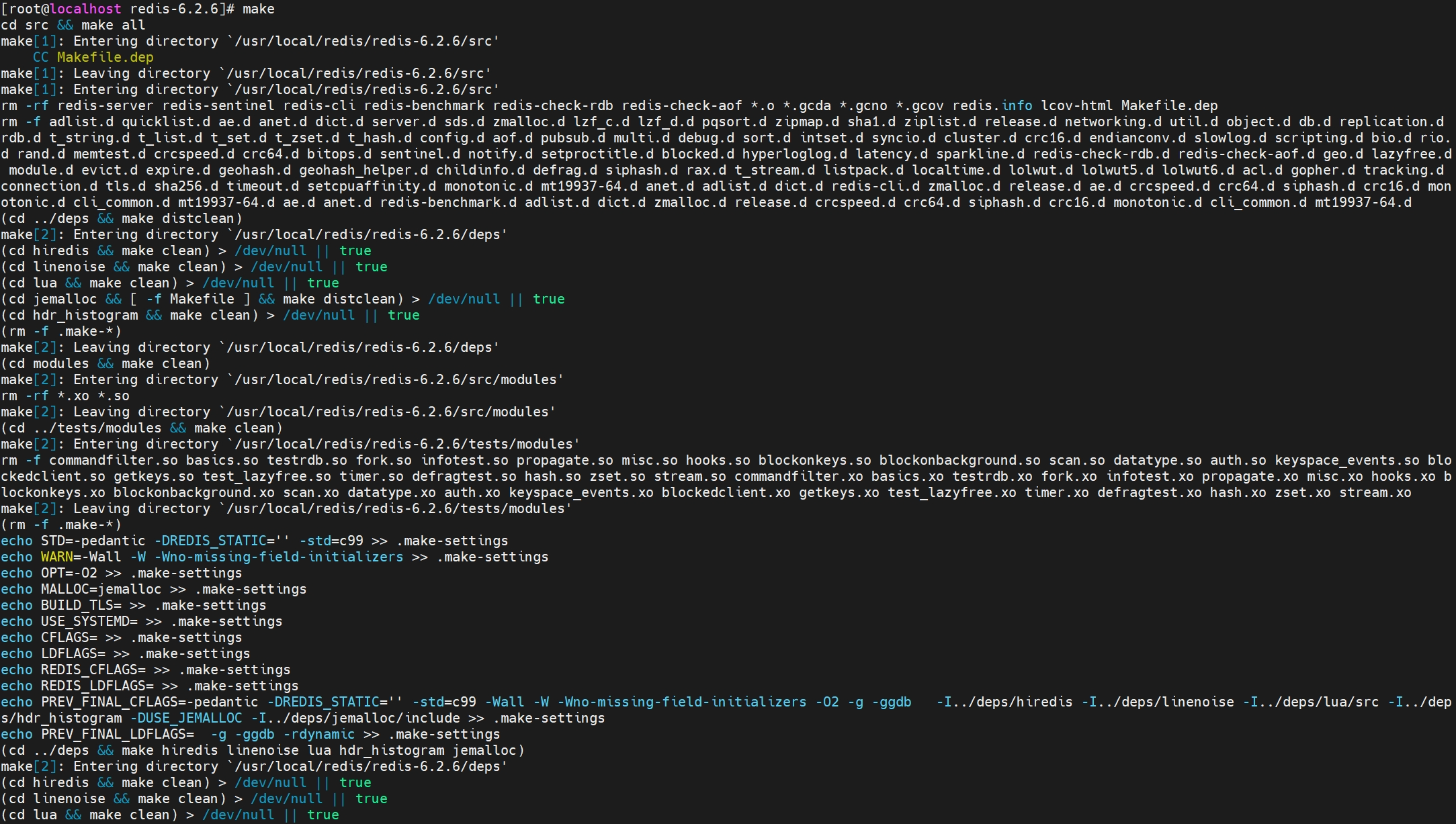Click 'redis-sentinel' in the rm -rf line

218,105
